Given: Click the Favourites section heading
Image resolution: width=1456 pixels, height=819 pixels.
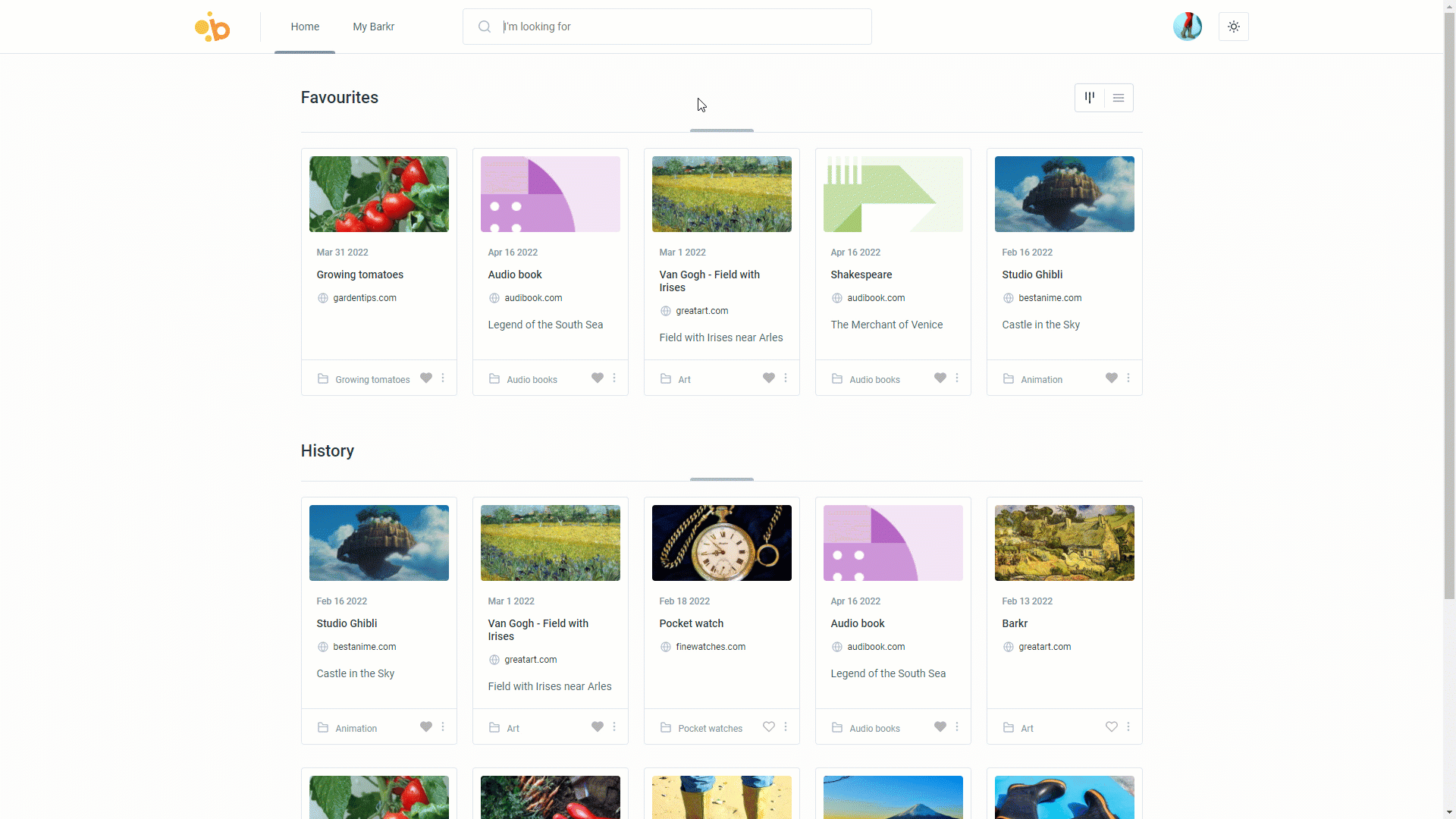Looking at the screenshot, I should 340,98.
